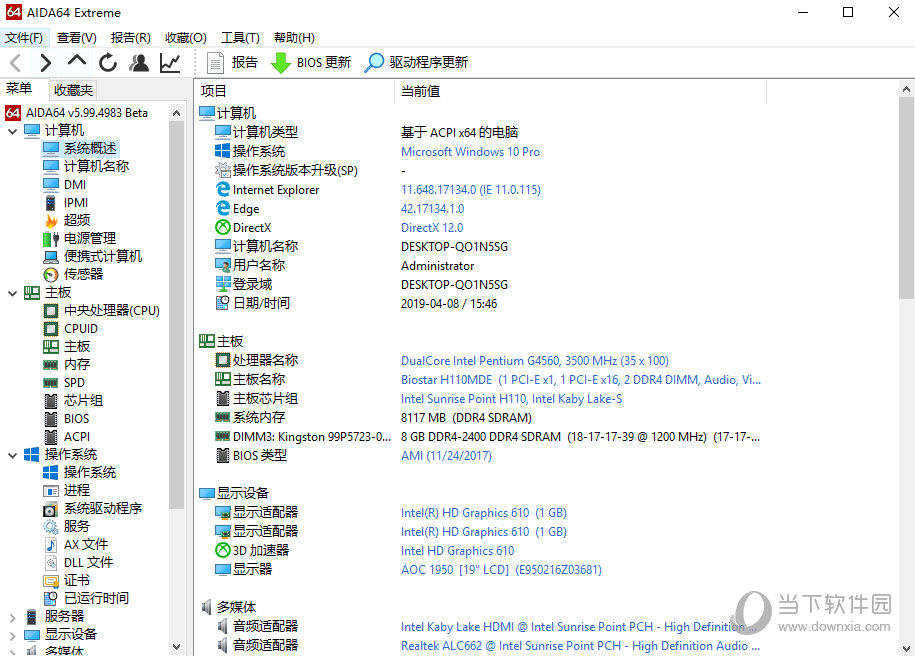Open the 传感器 gauge icon item
Image resolution: width=915 pixels, height=656 pixels.
(74, 274)
